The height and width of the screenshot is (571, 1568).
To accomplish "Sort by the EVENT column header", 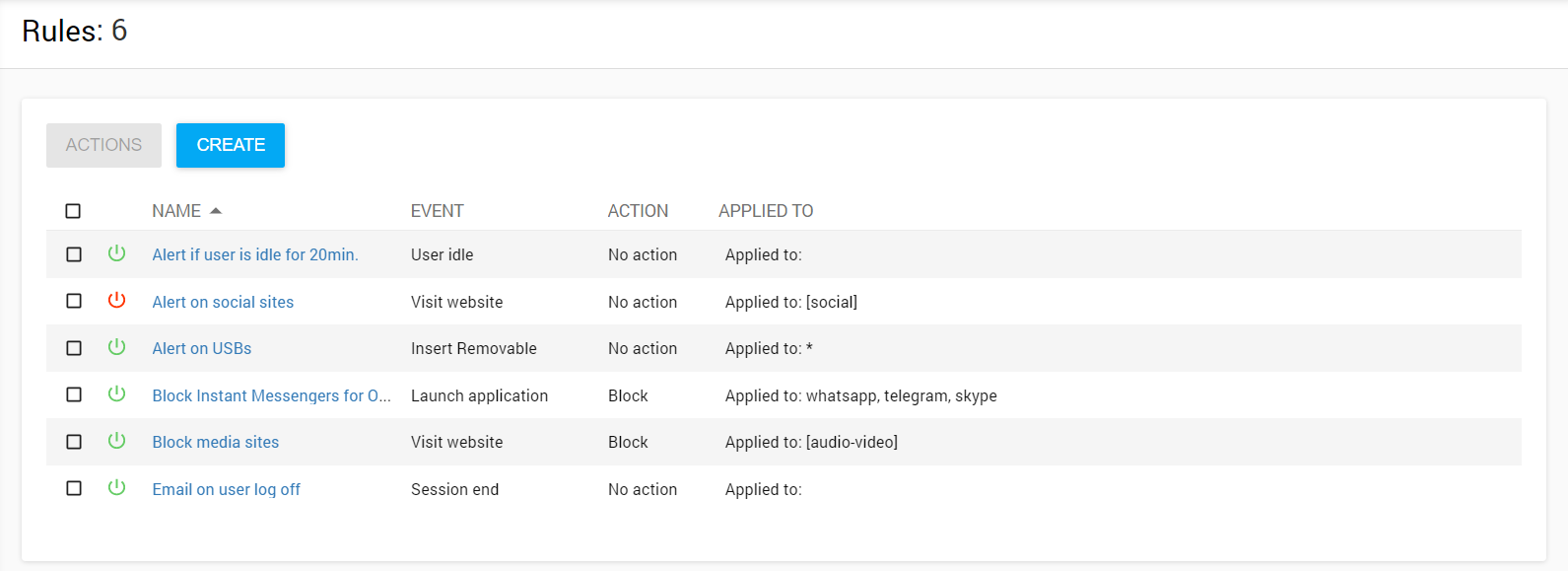I will (x=437, y=211).
